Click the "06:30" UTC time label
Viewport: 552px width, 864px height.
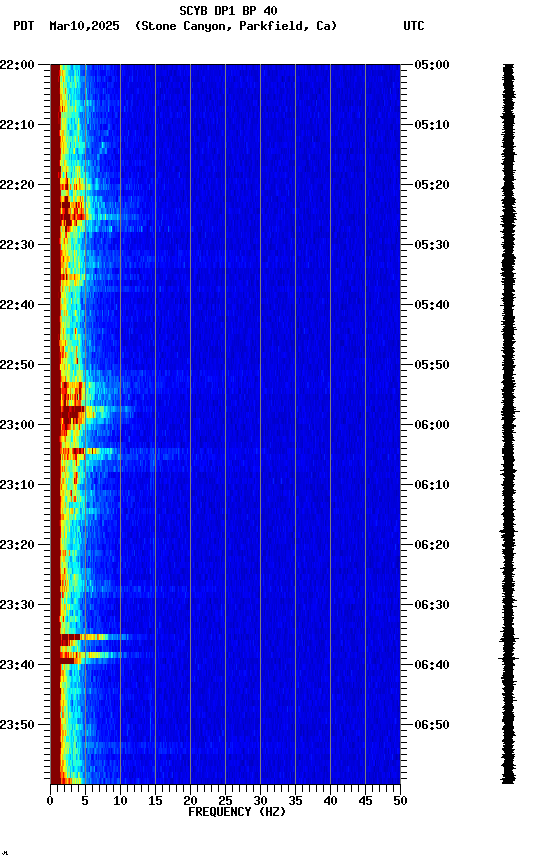pyautogui.click(x=432, y=606)
